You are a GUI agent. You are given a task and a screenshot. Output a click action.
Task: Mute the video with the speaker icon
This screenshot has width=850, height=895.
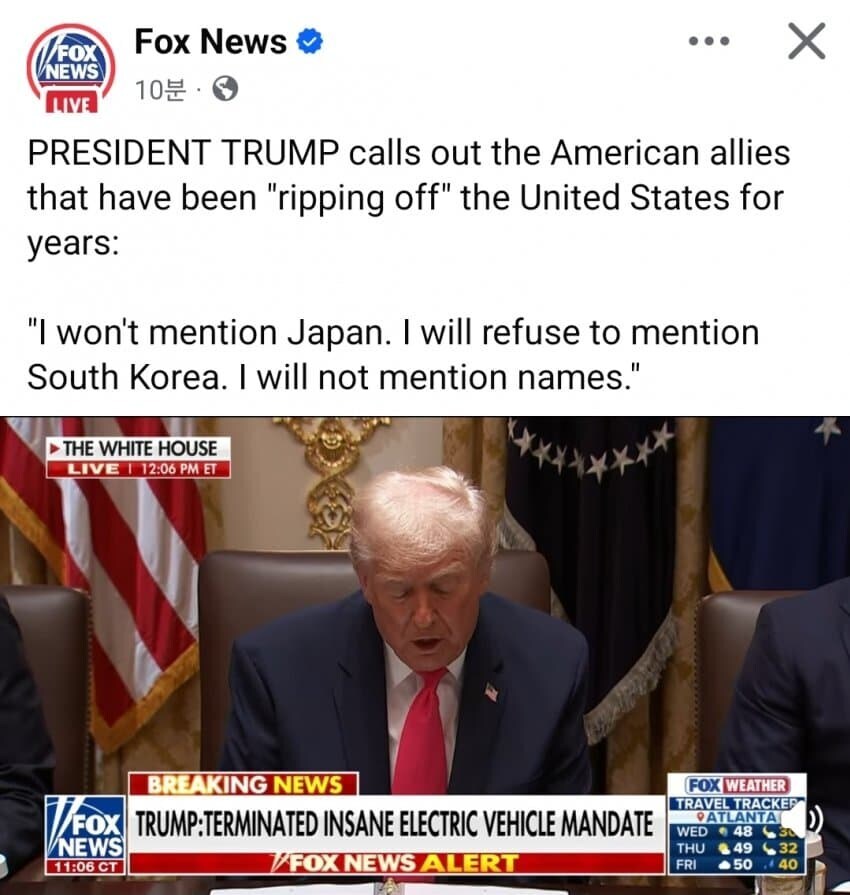[x=804, y=821]
